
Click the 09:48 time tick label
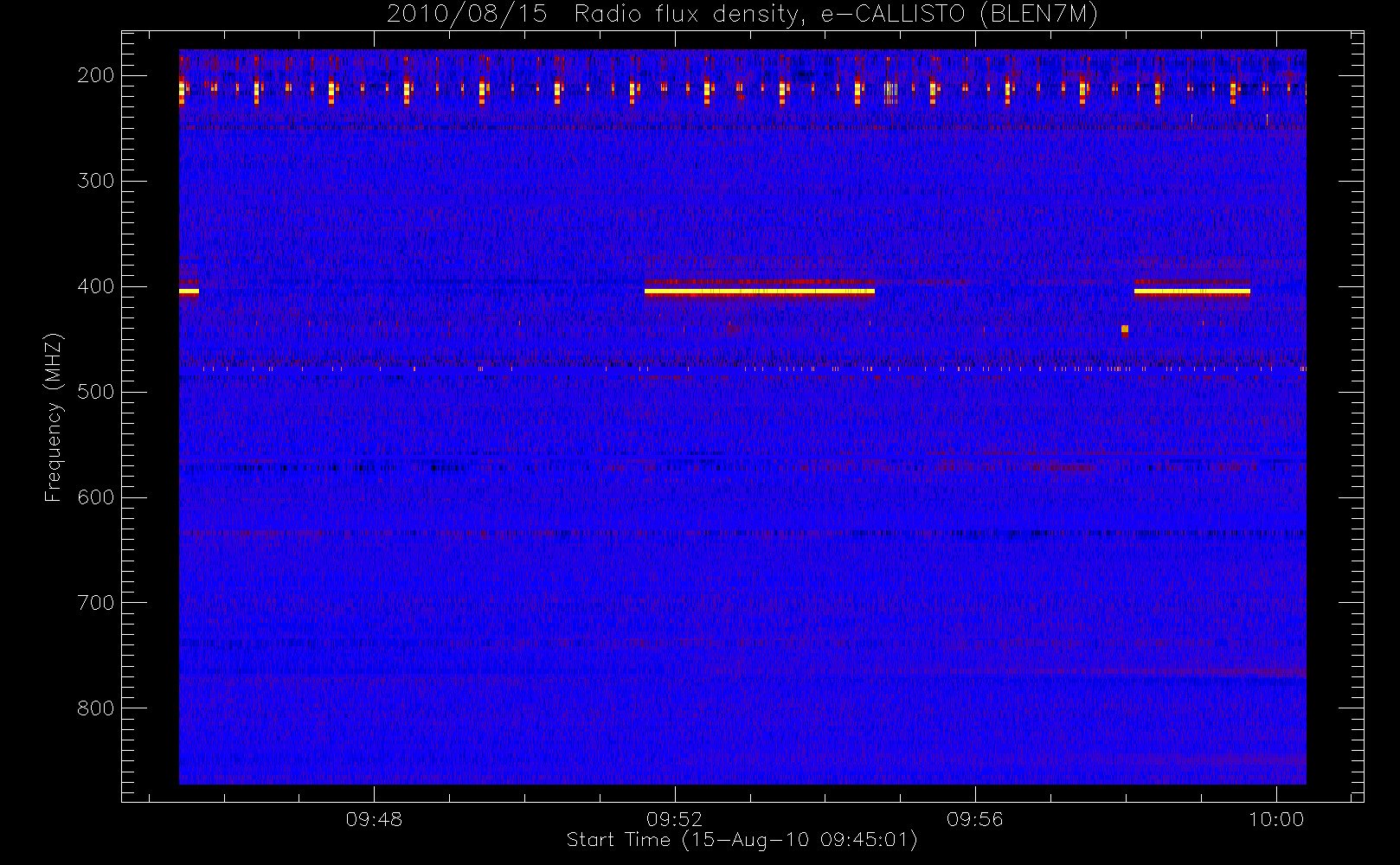point(374,819)
